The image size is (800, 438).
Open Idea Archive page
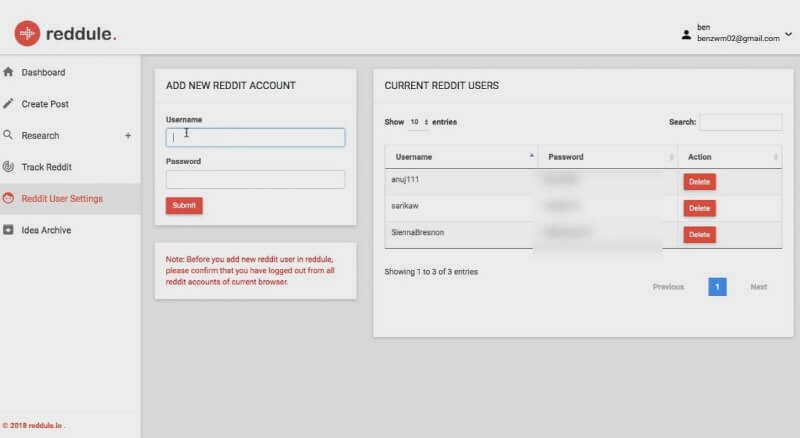point(46,230)
